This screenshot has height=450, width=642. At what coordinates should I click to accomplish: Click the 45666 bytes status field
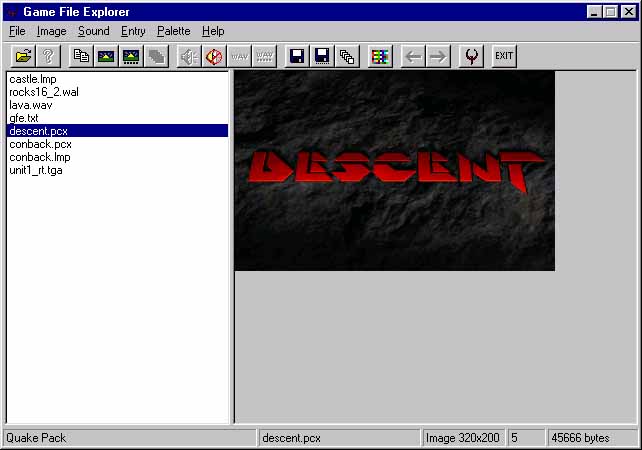click(592, 438)
